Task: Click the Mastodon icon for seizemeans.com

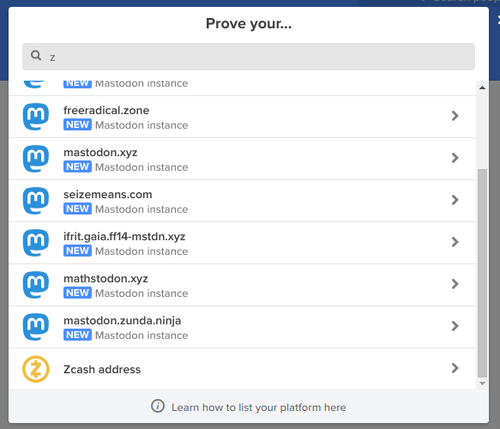Action: (36, 201)
